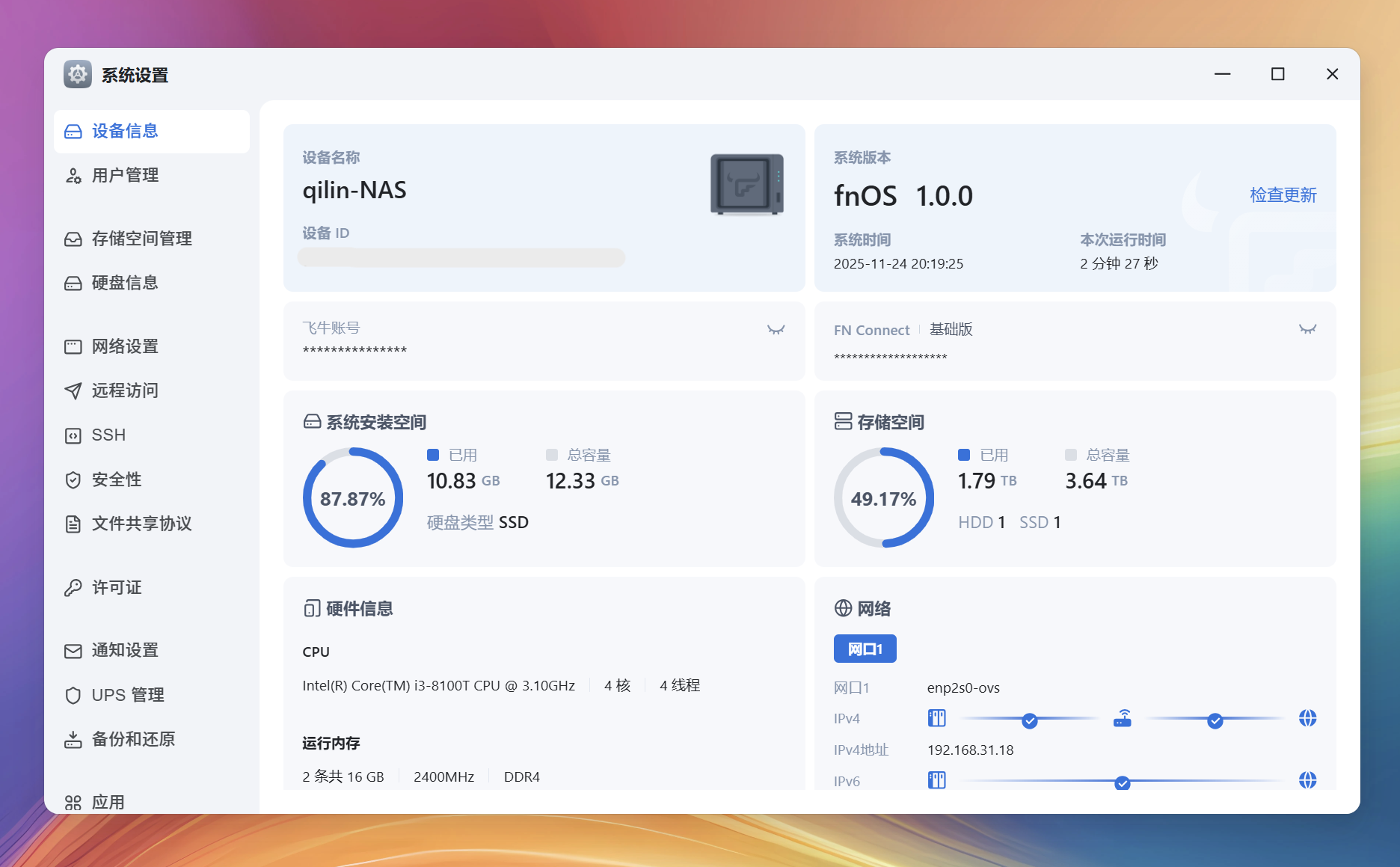Click gray 总容量 swatch under 系统安装空间

pyautogui.click(x=552, y=456)
